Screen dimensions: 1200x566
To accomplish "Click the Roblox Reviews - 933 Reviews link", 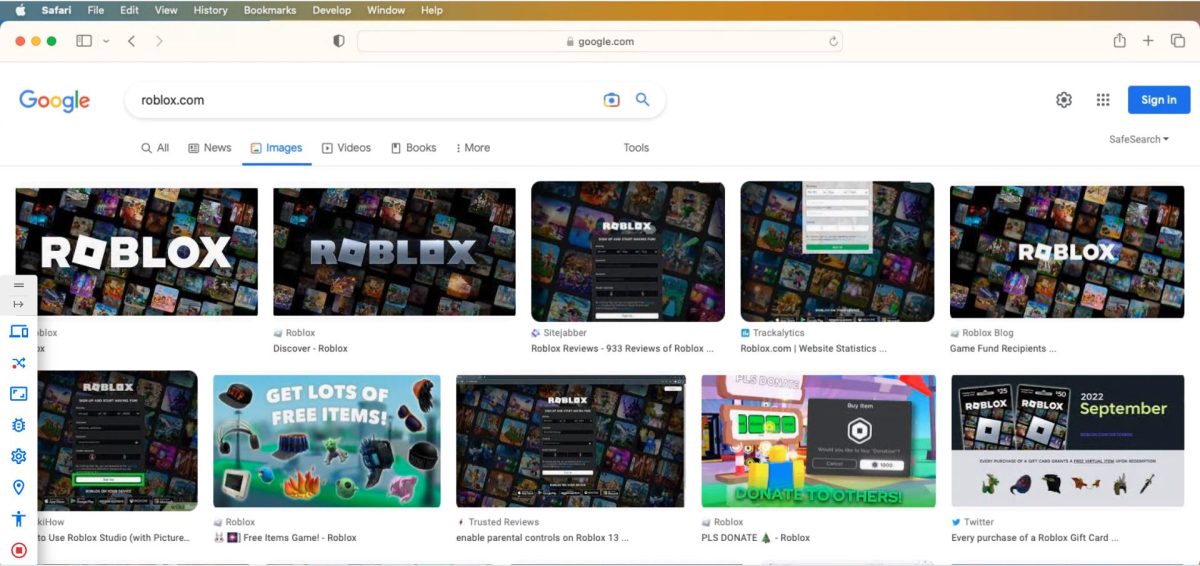I will (x=622, y=349).
